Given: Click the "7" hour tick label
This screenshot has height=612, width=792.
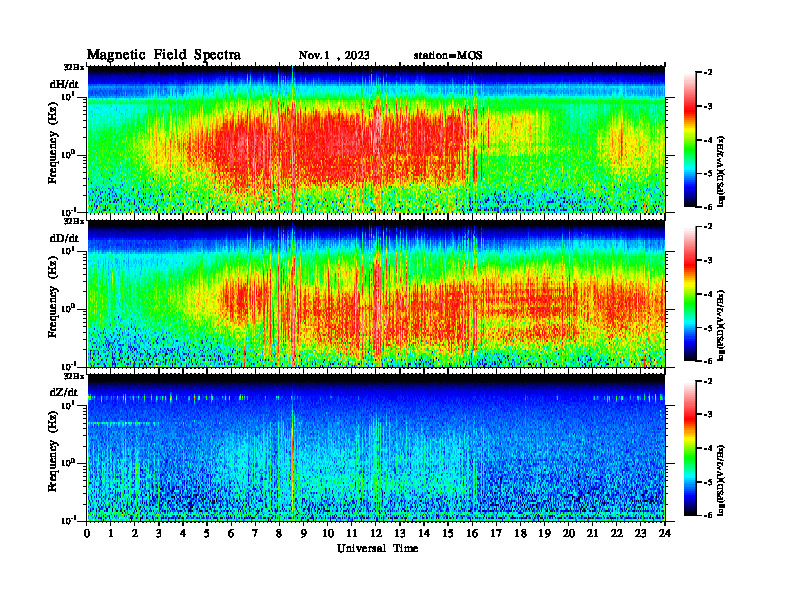Looking at the screenshot, I should (255, 533).
